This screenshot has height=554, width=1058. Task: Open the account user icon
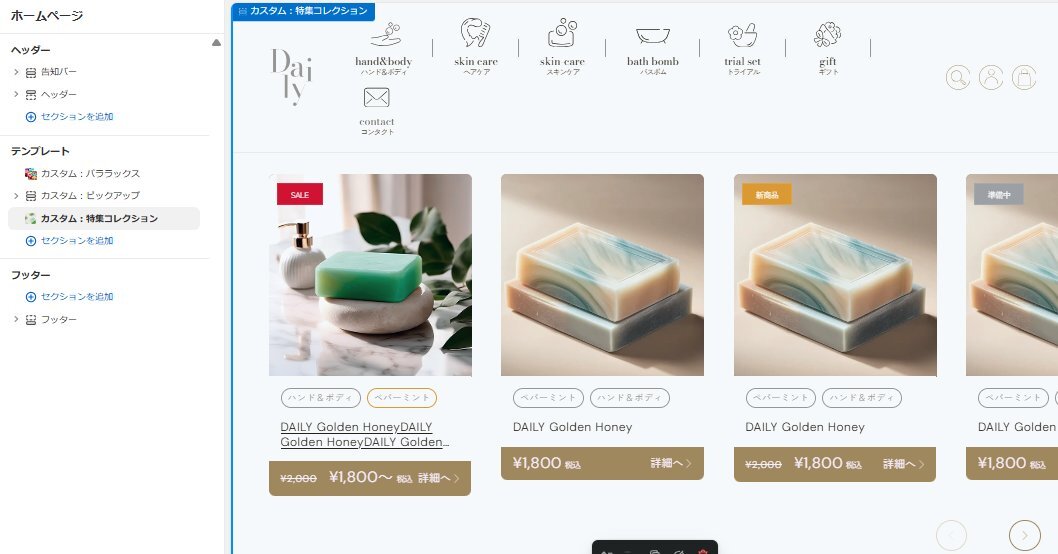click(x=991, y=78)
